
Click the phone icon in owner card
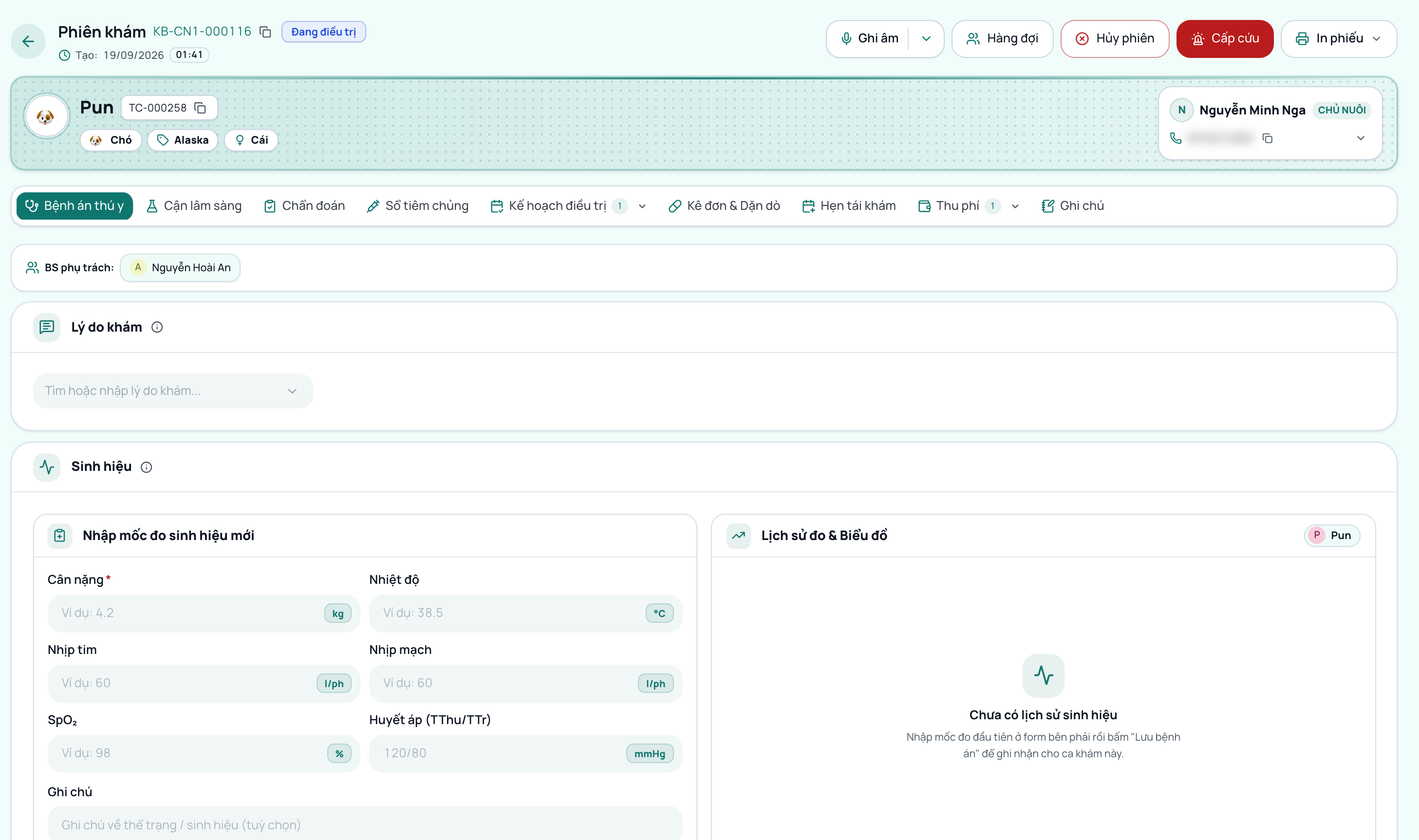(x=1176, y=138)
